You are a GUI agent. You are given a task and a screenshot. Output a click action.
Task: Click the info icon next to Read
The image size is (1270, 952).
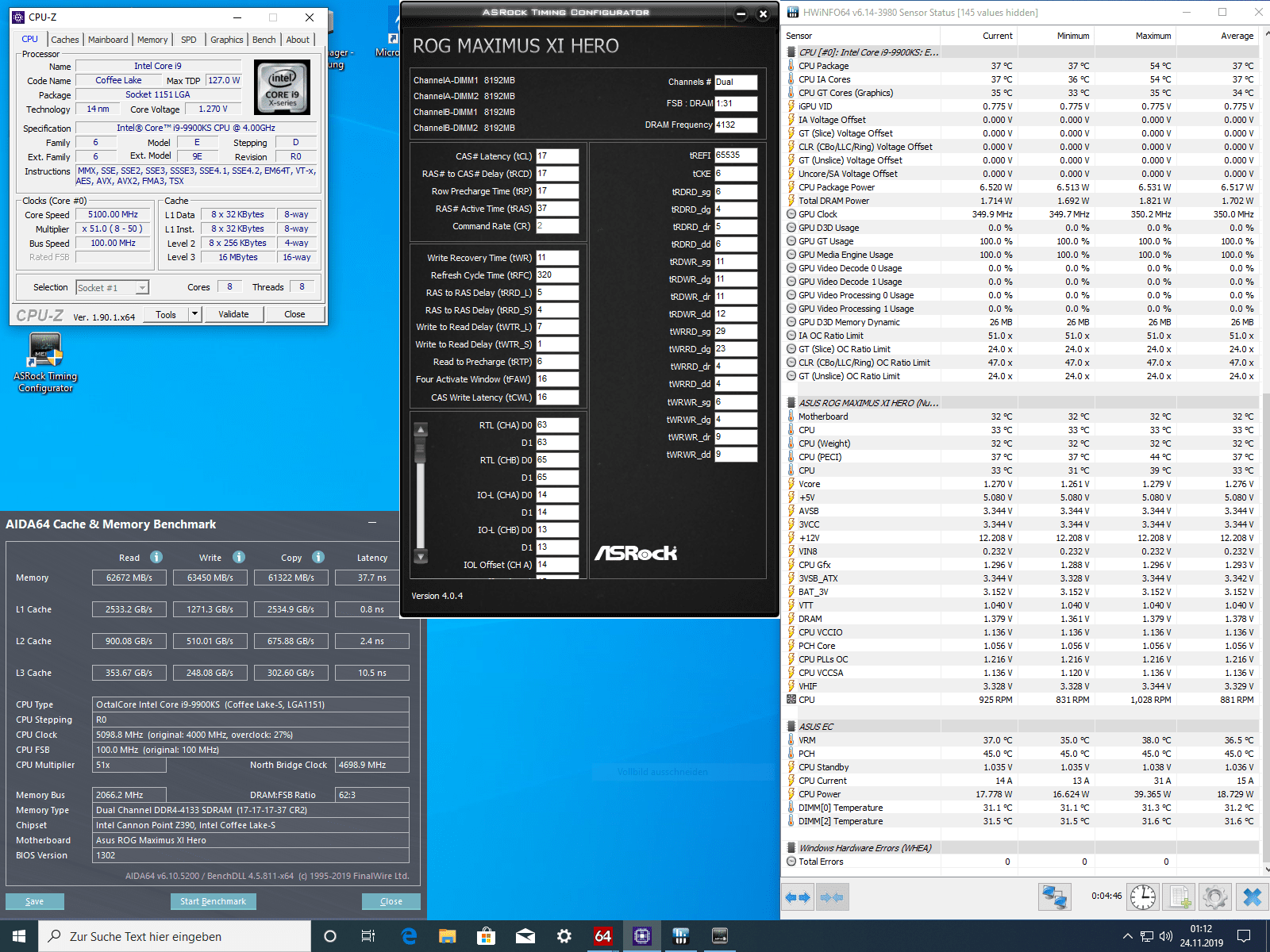[156, 557]
